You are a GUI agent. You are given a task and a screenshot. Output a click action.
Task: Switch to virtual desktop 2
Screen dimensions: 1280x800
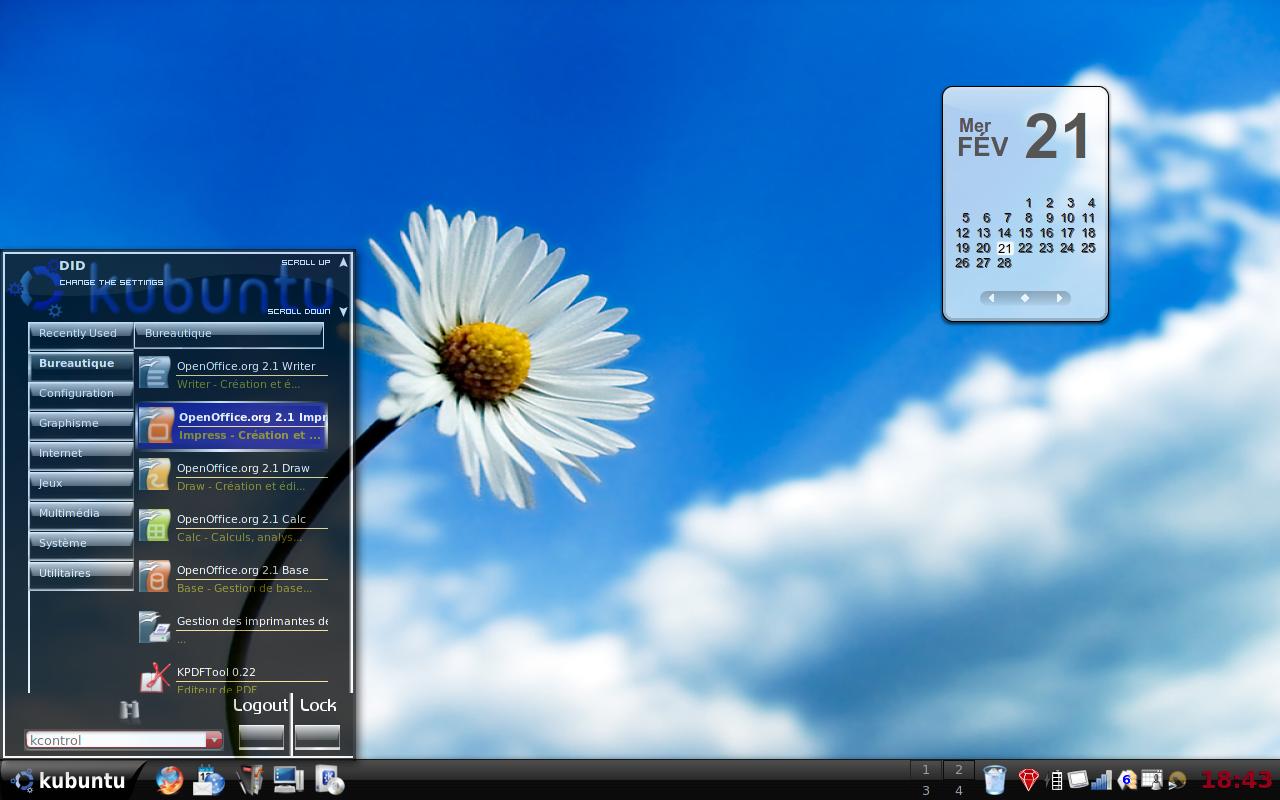[x=959, y=770]
